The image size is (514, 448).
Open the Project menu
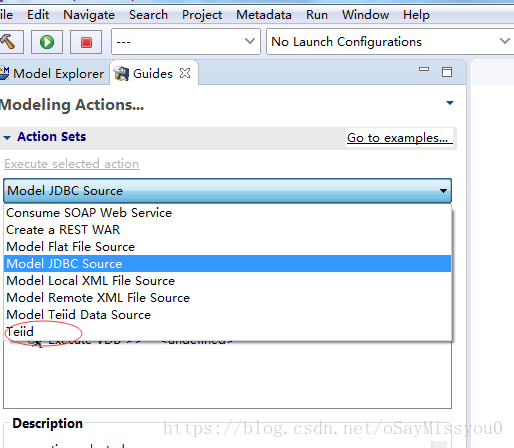click(x=202, y=15)
